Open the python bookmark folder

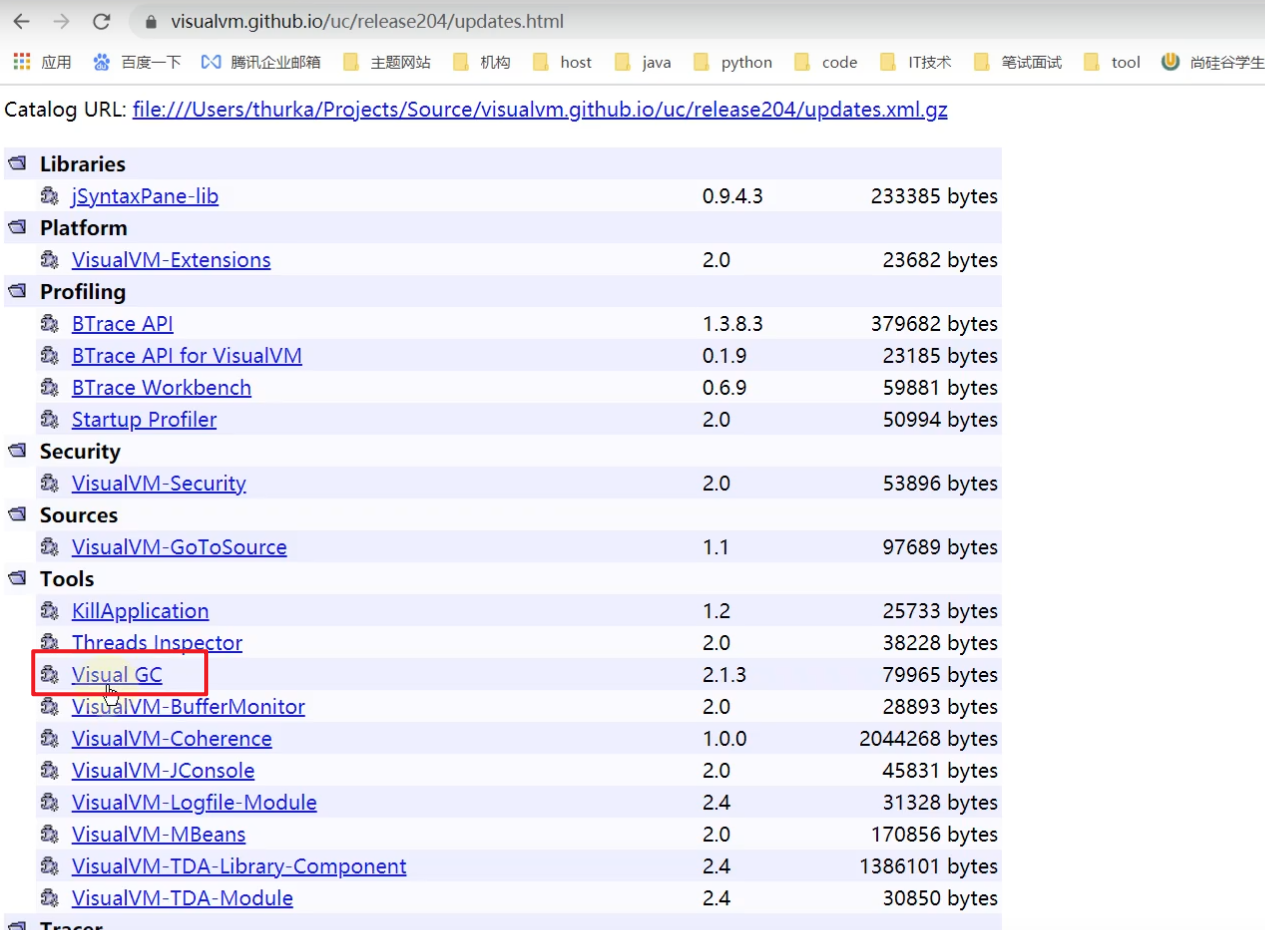pos(732,62)
